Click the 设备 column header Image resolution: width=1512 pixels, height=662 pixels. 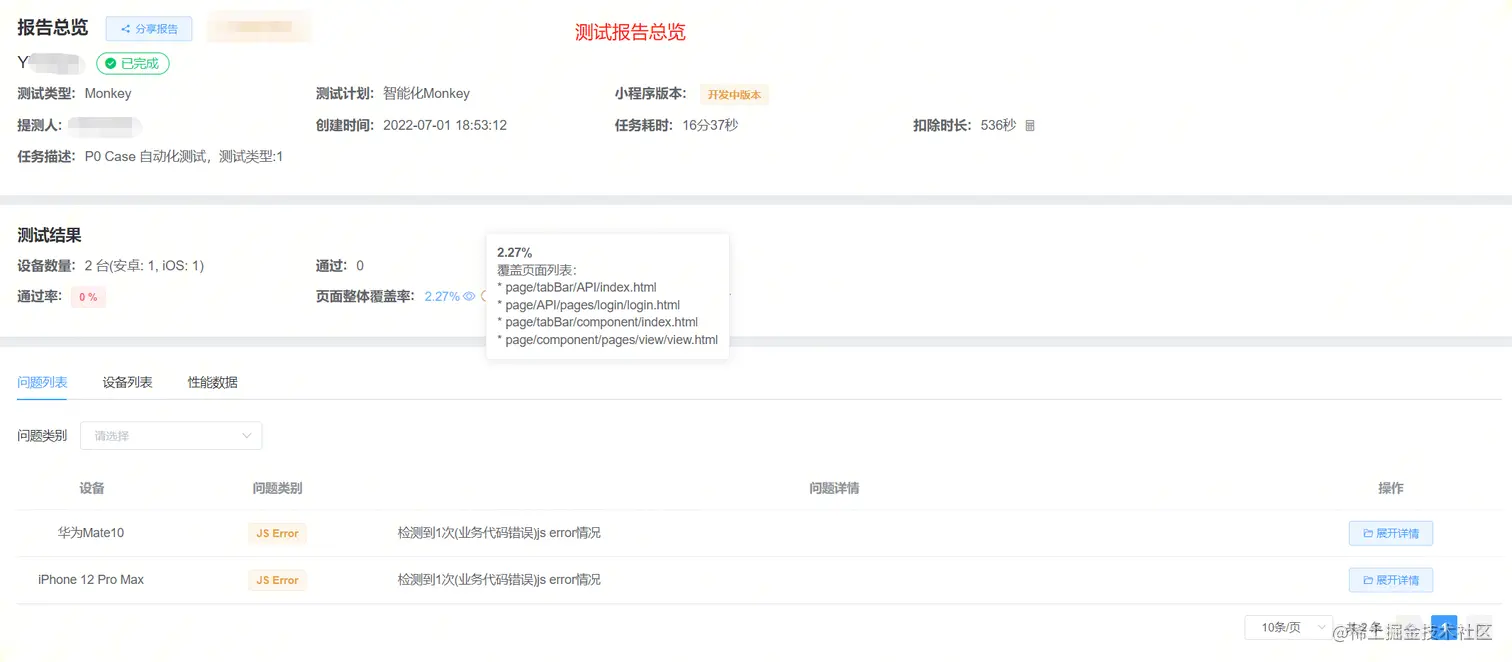click(92, 488)
